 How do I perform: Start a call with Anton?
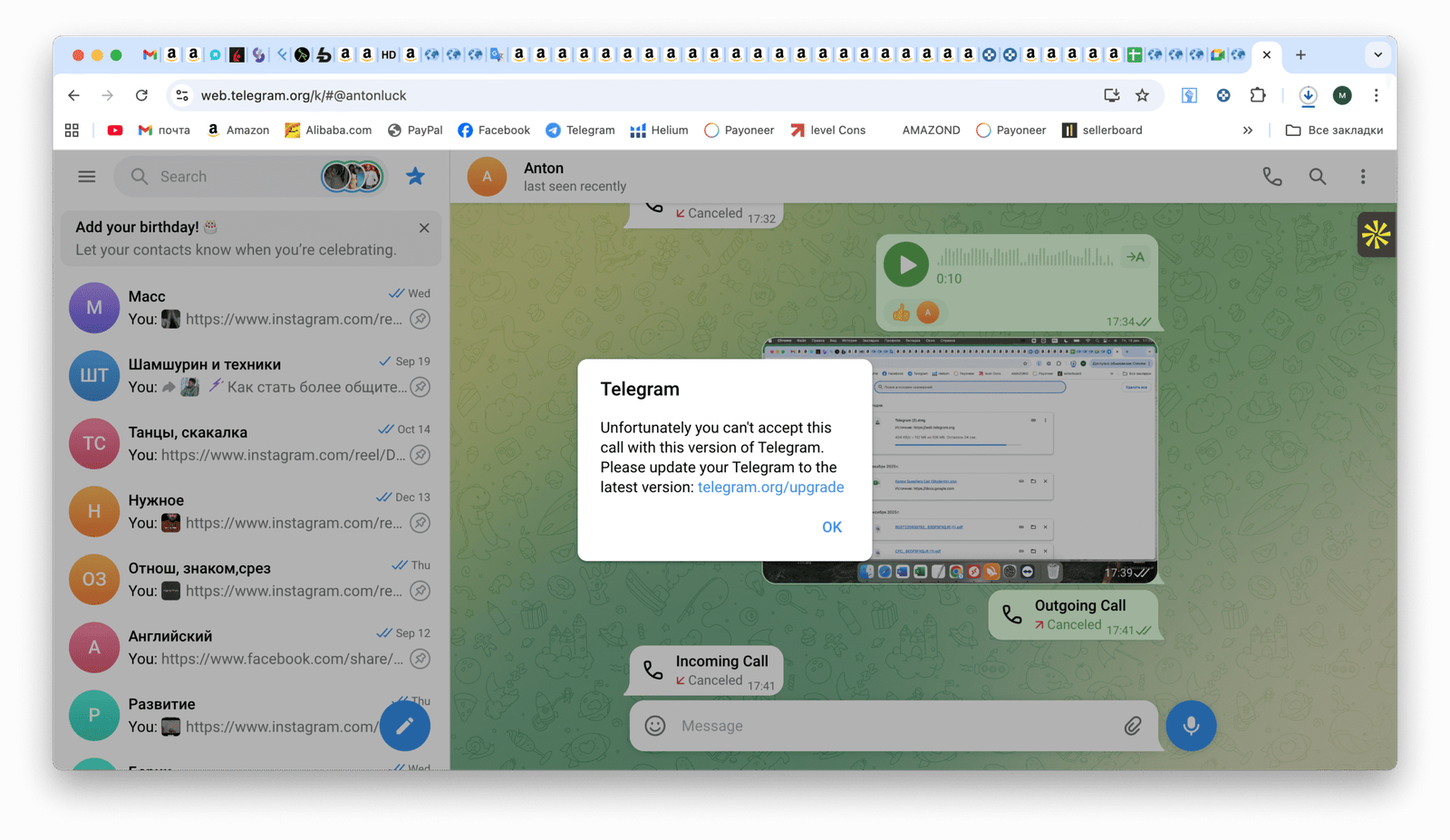coord(1272,177)
